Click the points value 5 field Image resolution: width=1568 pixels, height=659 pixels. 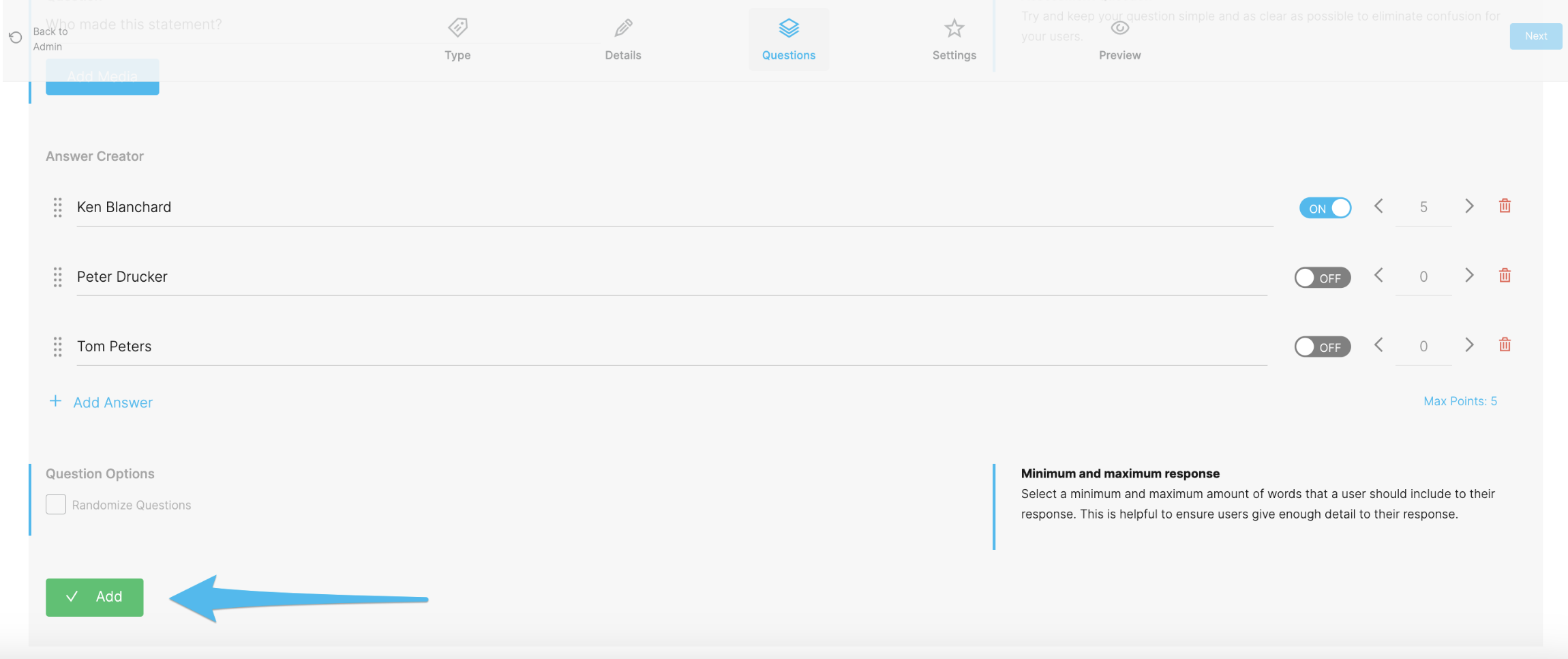pyautogui.click(x=1423, y=207)
